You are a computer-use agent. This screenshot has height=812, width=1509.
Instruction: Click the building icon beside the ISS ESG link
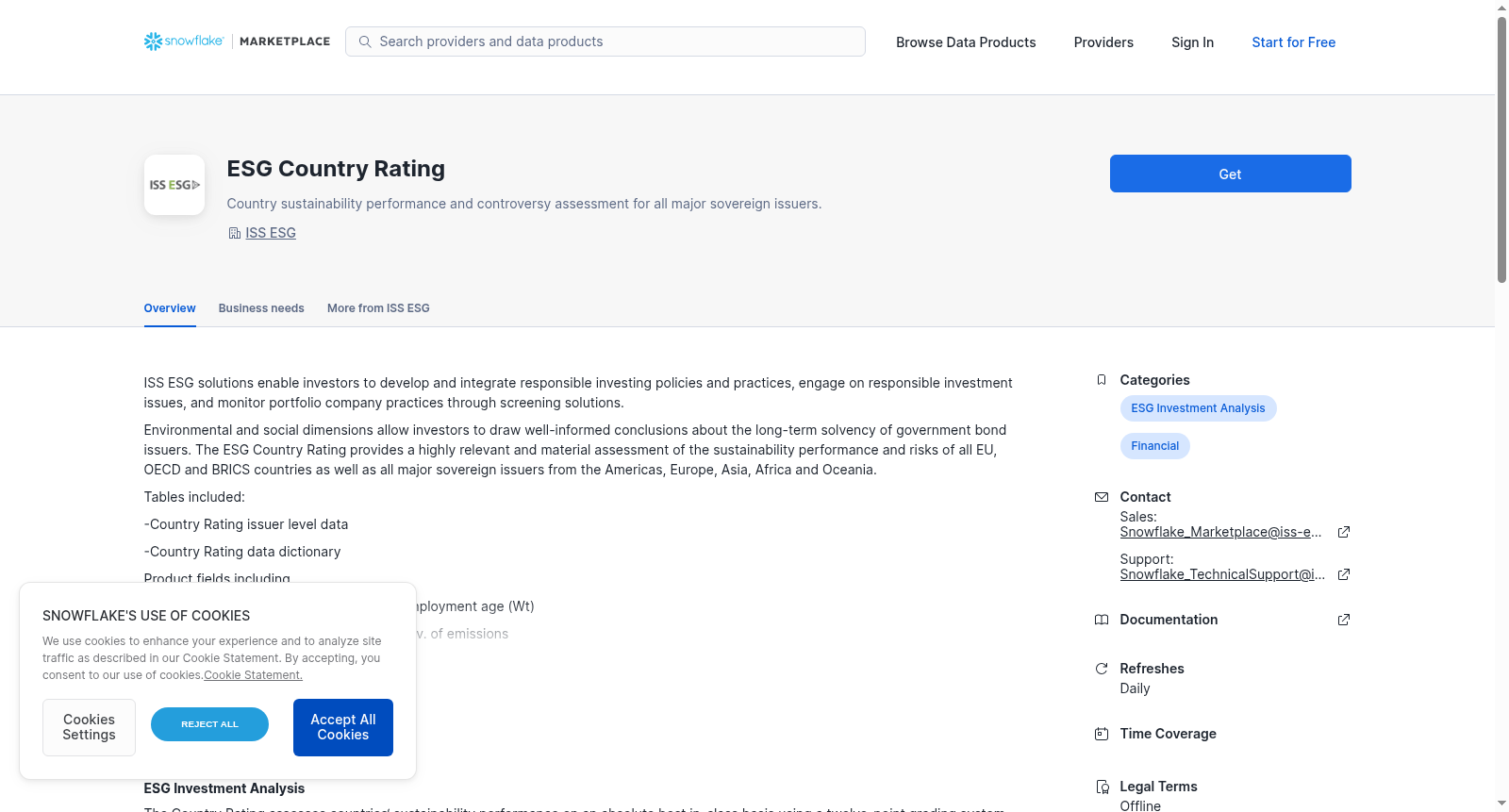pos(234,233)
